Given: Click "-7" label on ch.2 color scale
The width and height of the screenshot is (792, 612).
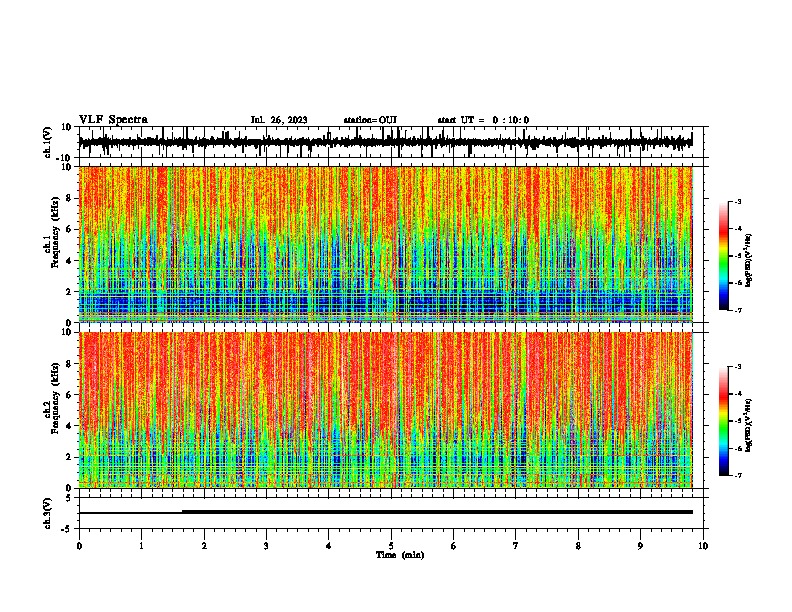Looking at the screenshot, I should tap(738, 475).
